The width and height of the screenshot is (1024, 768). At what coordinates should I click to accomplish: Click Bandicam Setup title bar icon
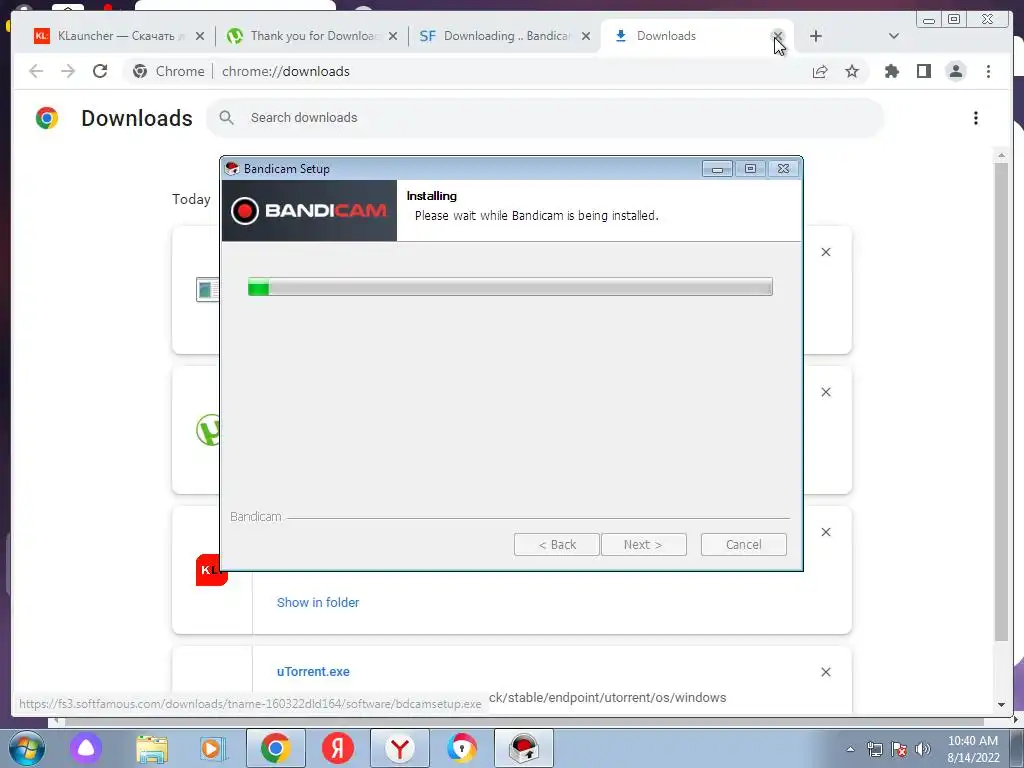click(x=232, y=168)
